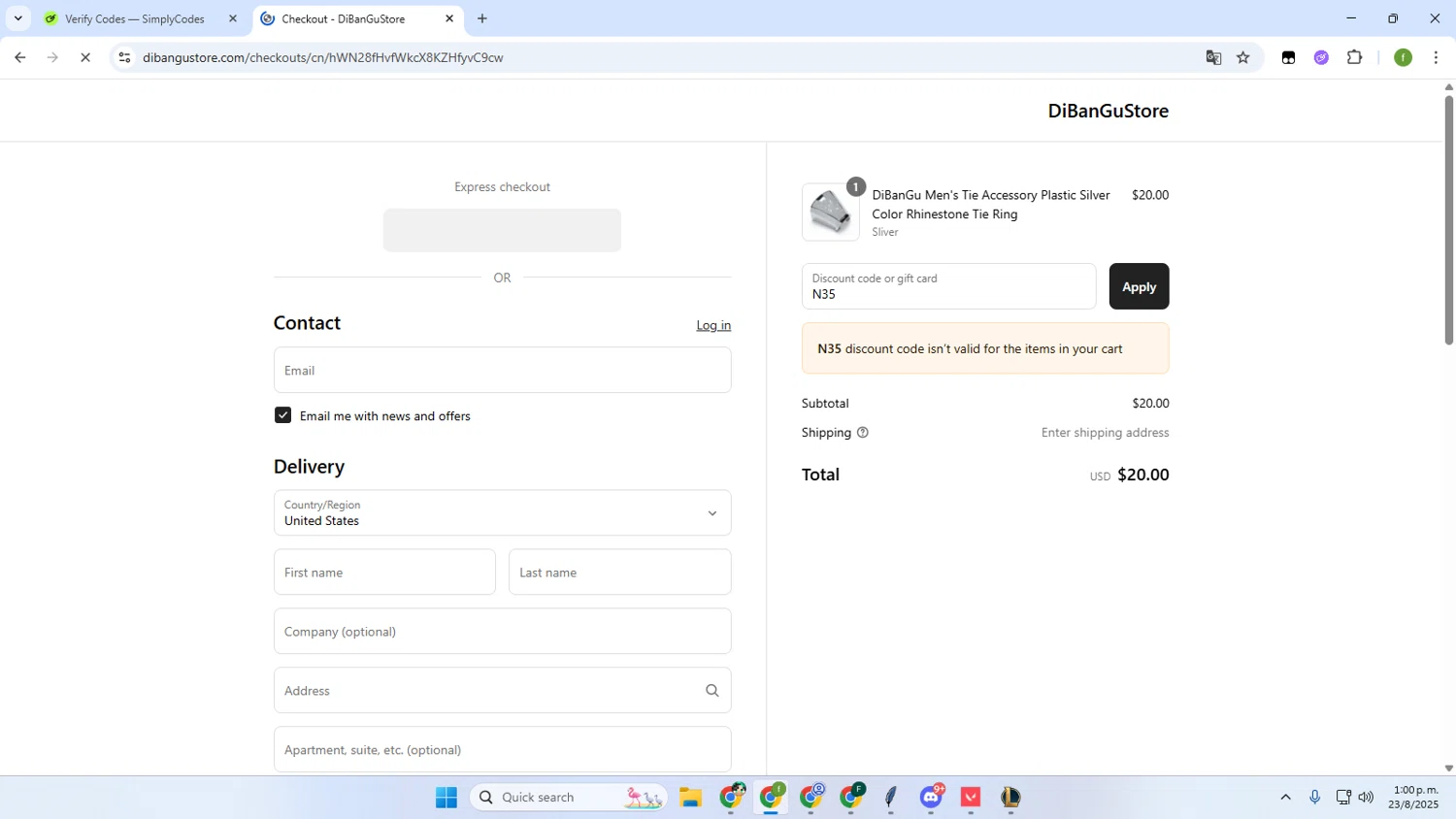Focus the Email input field
This screenshot has width=1456, height=819.
coord(502,370)
